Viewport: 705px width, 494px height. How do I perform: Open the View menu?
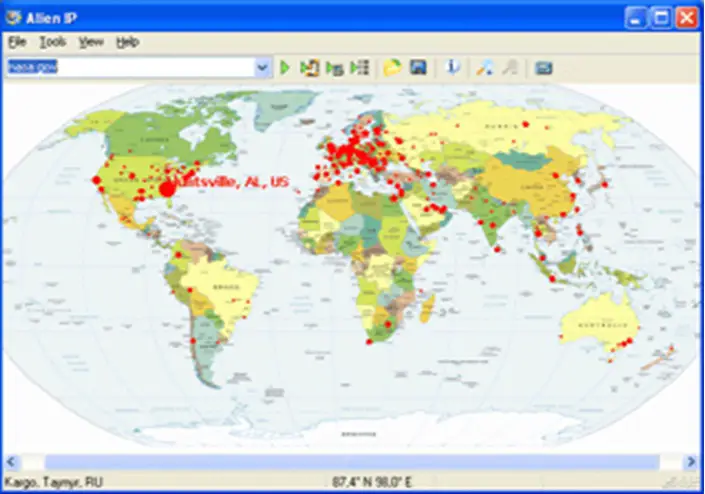coord(91,42)
